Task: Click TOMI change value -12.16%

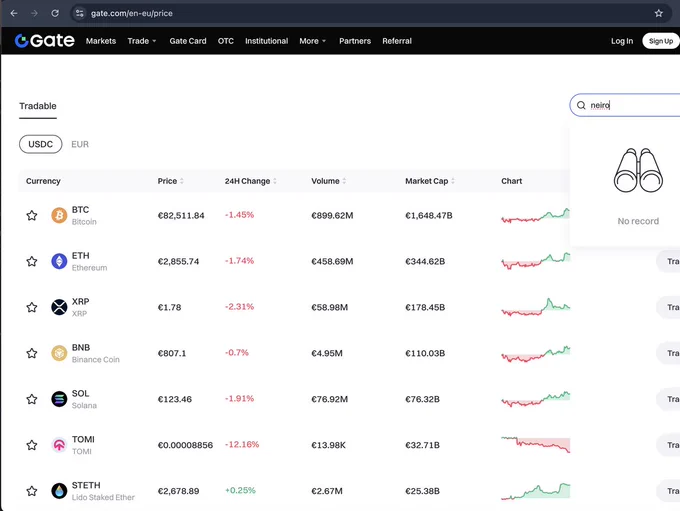Action: [x=242, y=444]
